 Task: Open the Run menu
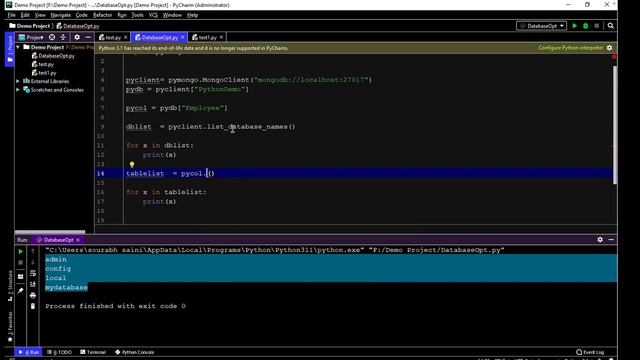122,15
